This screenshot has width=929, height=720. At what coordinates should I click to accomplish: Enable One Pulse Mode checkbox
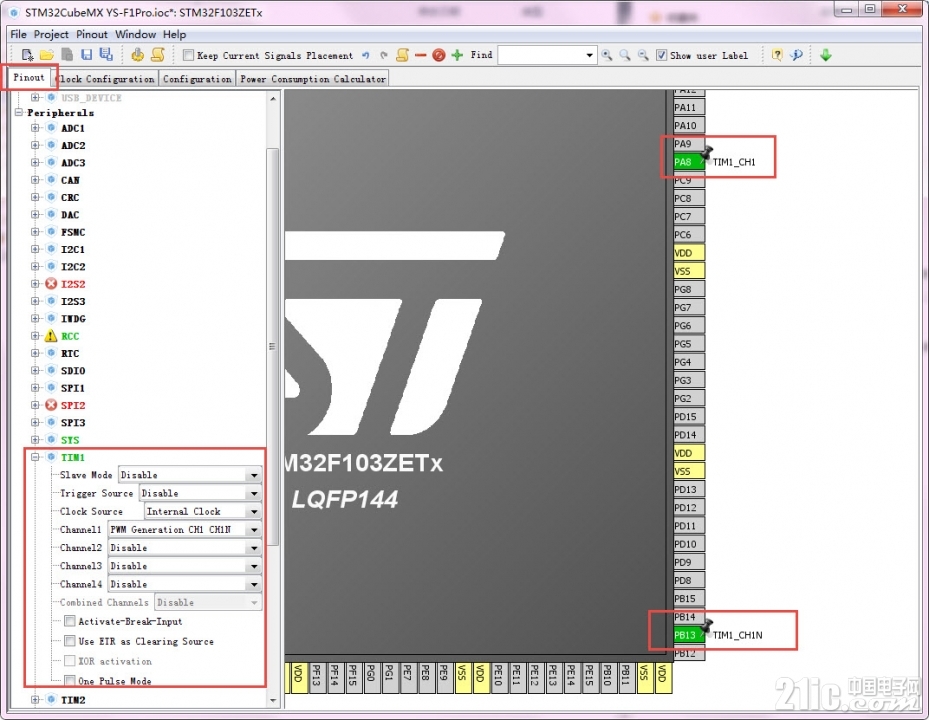[x=70, y=680]
